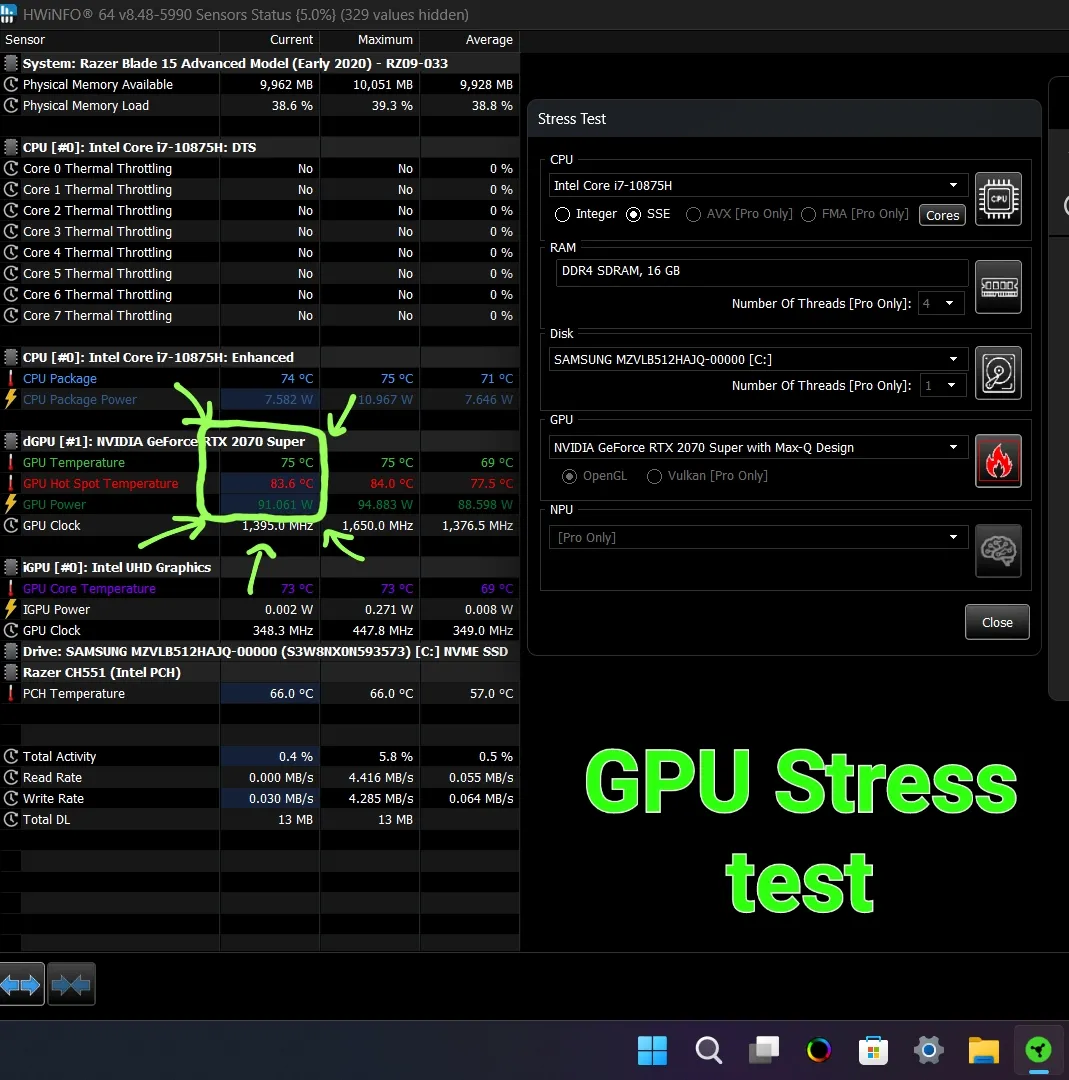Image resolution: width=1069 pixels, height=1080 pixels.
Task: Open the Microsoft Store taskbar icon
Action: point(873,1050)
